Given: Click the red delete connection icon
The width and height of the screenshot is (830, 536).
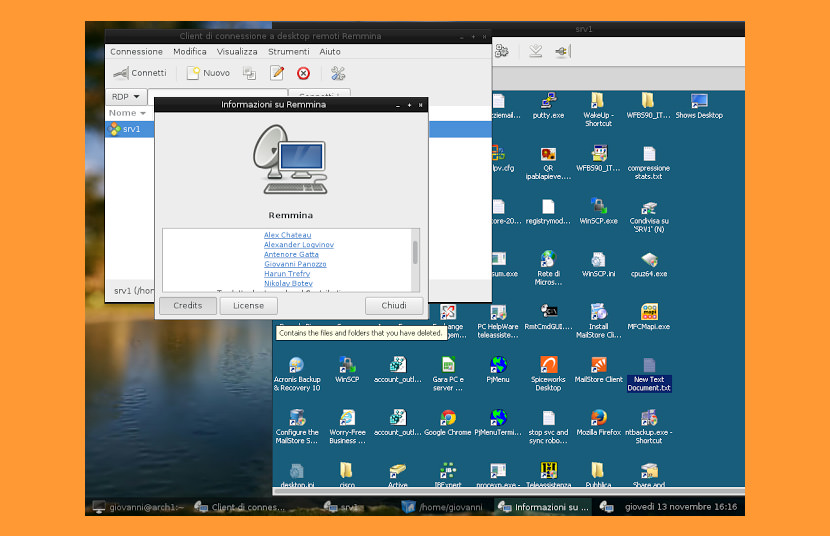Looking at the screenshot, I should pos(303,73).
